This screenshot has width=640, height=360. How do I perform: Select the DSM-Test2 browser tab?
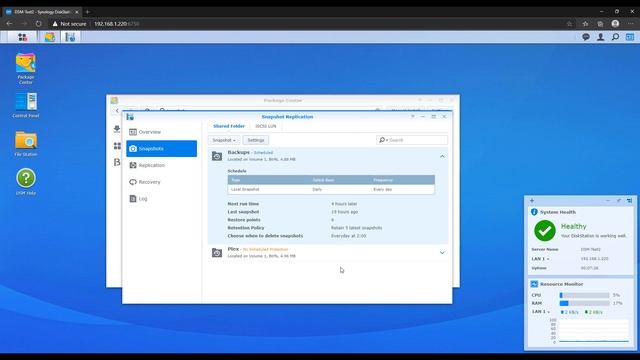41,12
